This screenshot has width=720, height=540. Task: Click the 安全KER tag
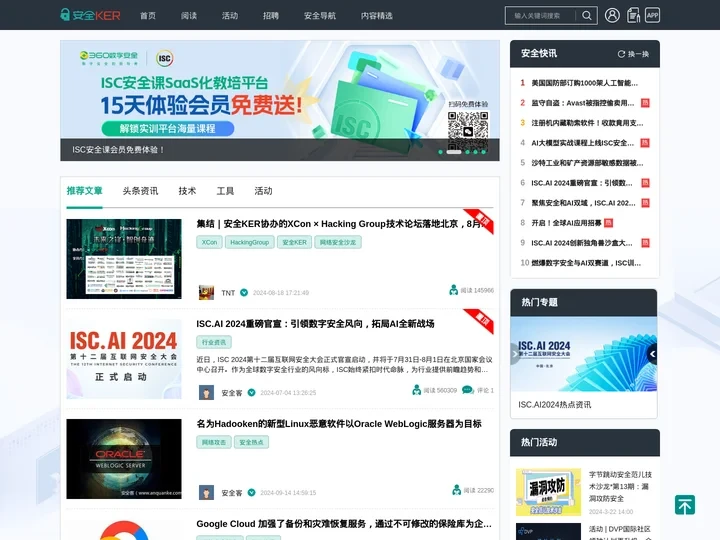[294, 242]
